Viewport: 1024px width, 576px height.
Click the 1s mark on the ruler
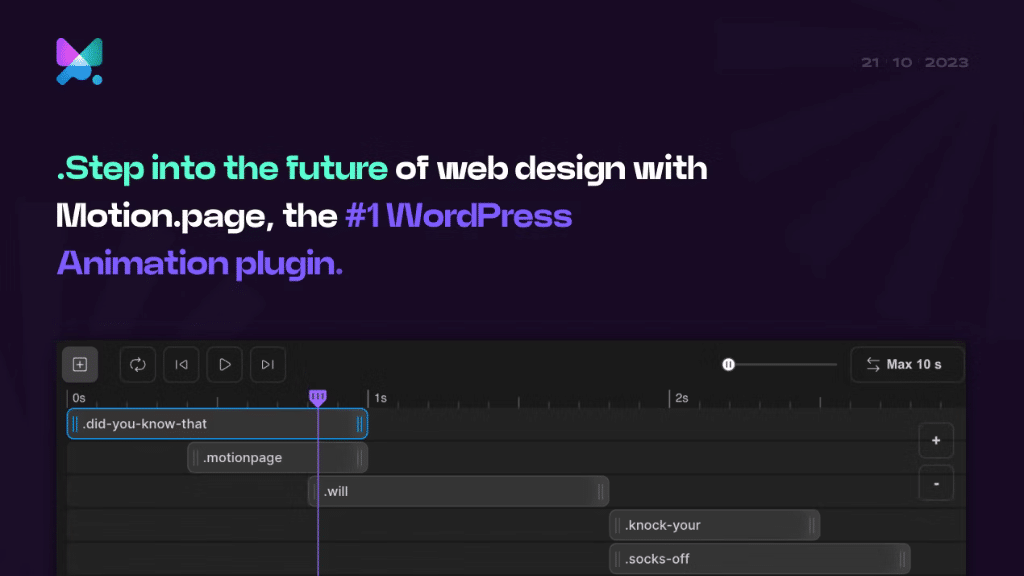380,398
